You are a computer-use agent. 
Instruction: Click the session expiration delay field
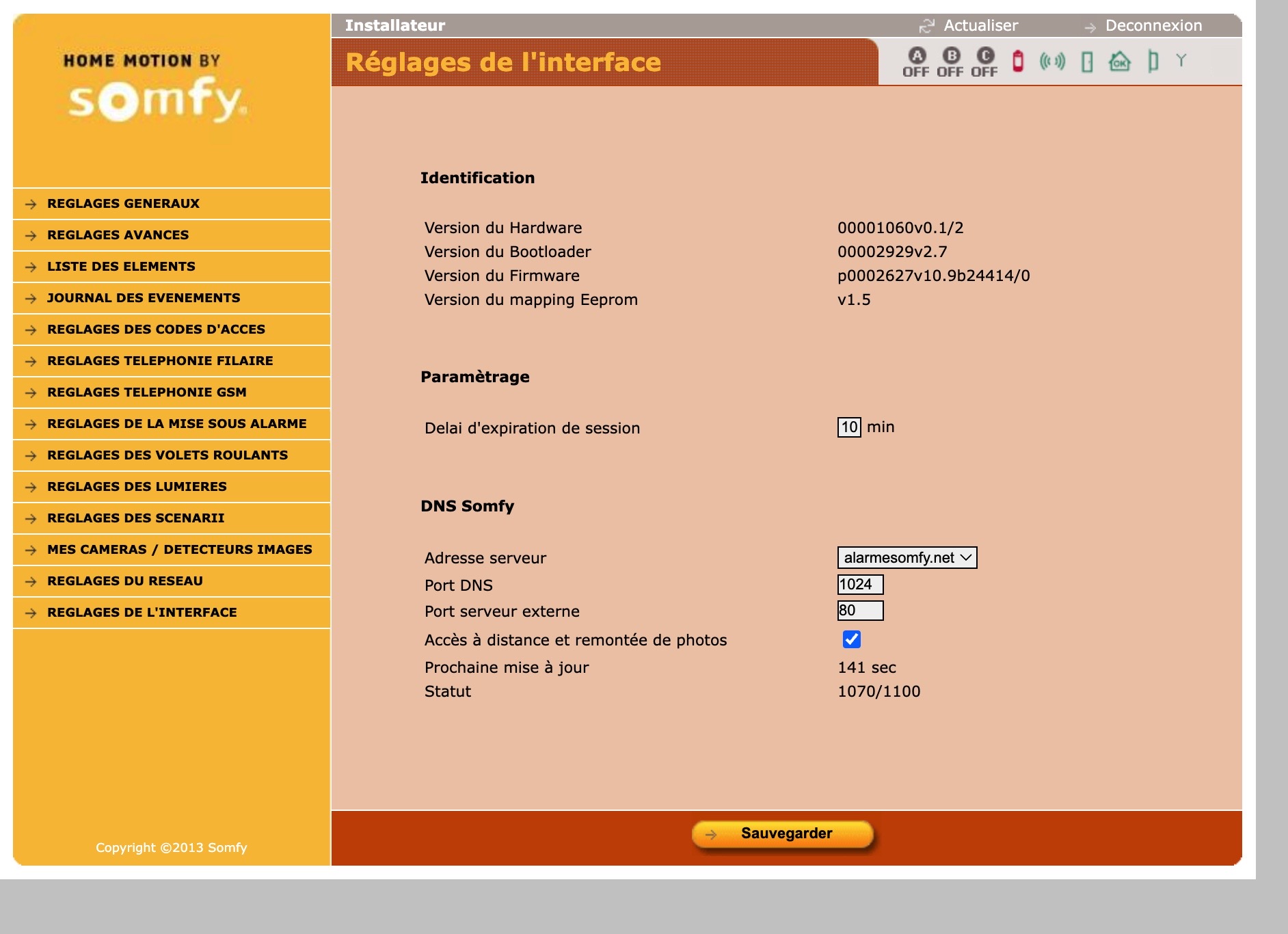pos(849,427)
